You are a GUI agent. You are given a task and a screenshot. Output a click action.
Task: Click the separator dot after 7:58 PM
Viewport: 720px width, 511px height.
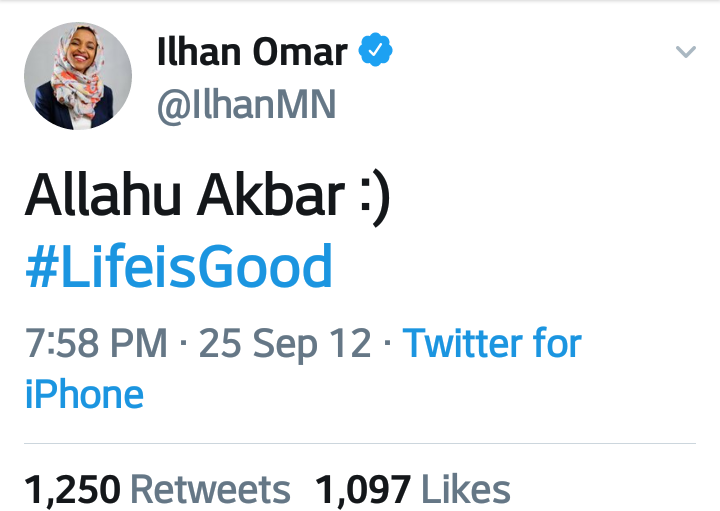tap(183, 345)
